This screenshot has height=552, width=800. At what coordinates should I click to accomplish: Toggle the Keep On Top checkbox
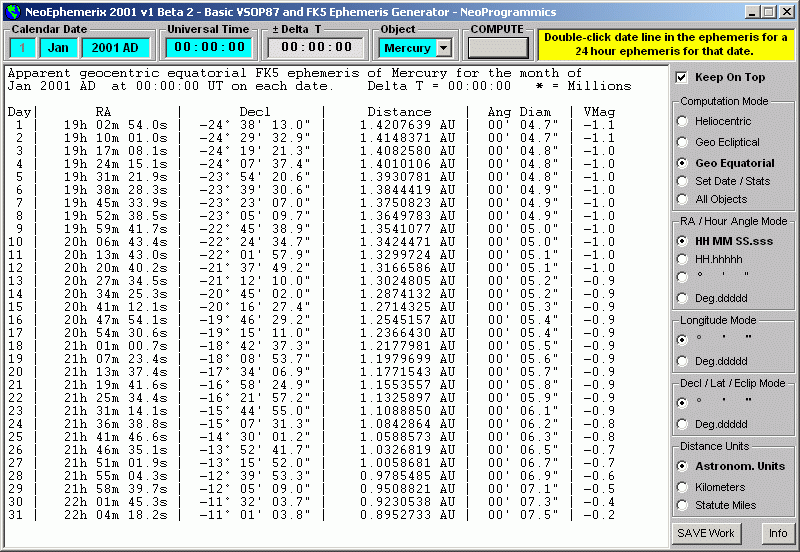[682, 77]
